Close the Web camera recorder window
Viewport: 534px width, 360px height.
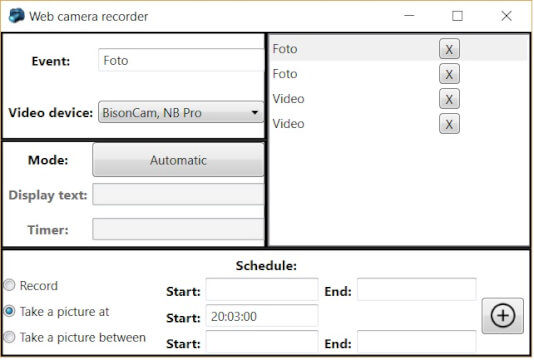click(x=506, y=16)
